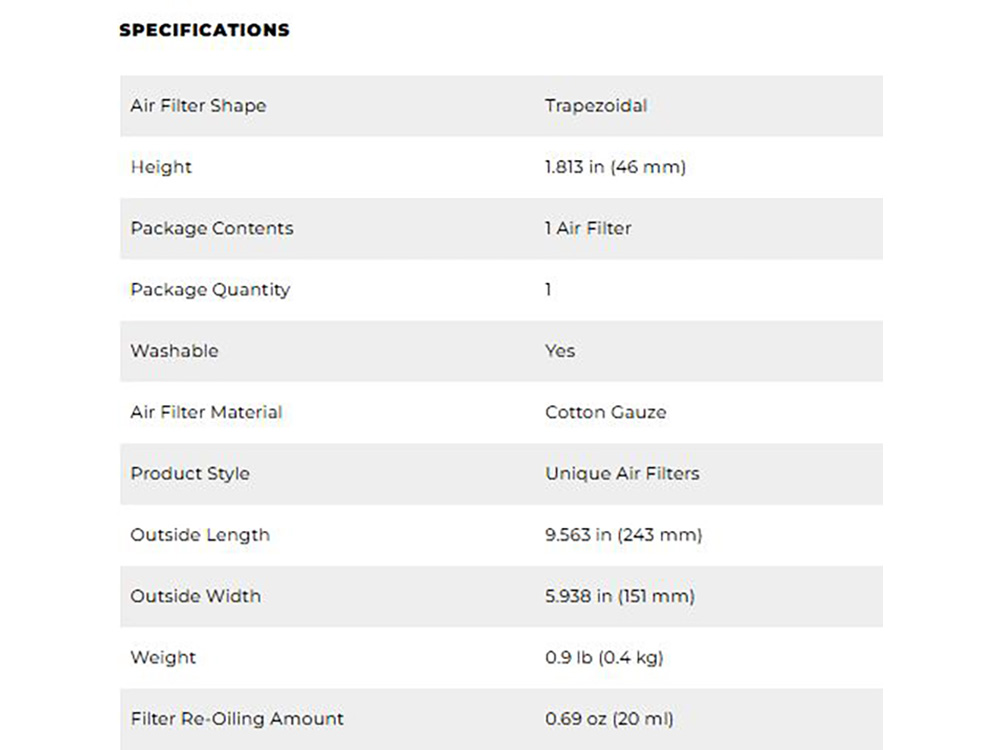Screen dimensions: 1000x750
Task: Click the Package Quantity label
Action: point(210,290)
